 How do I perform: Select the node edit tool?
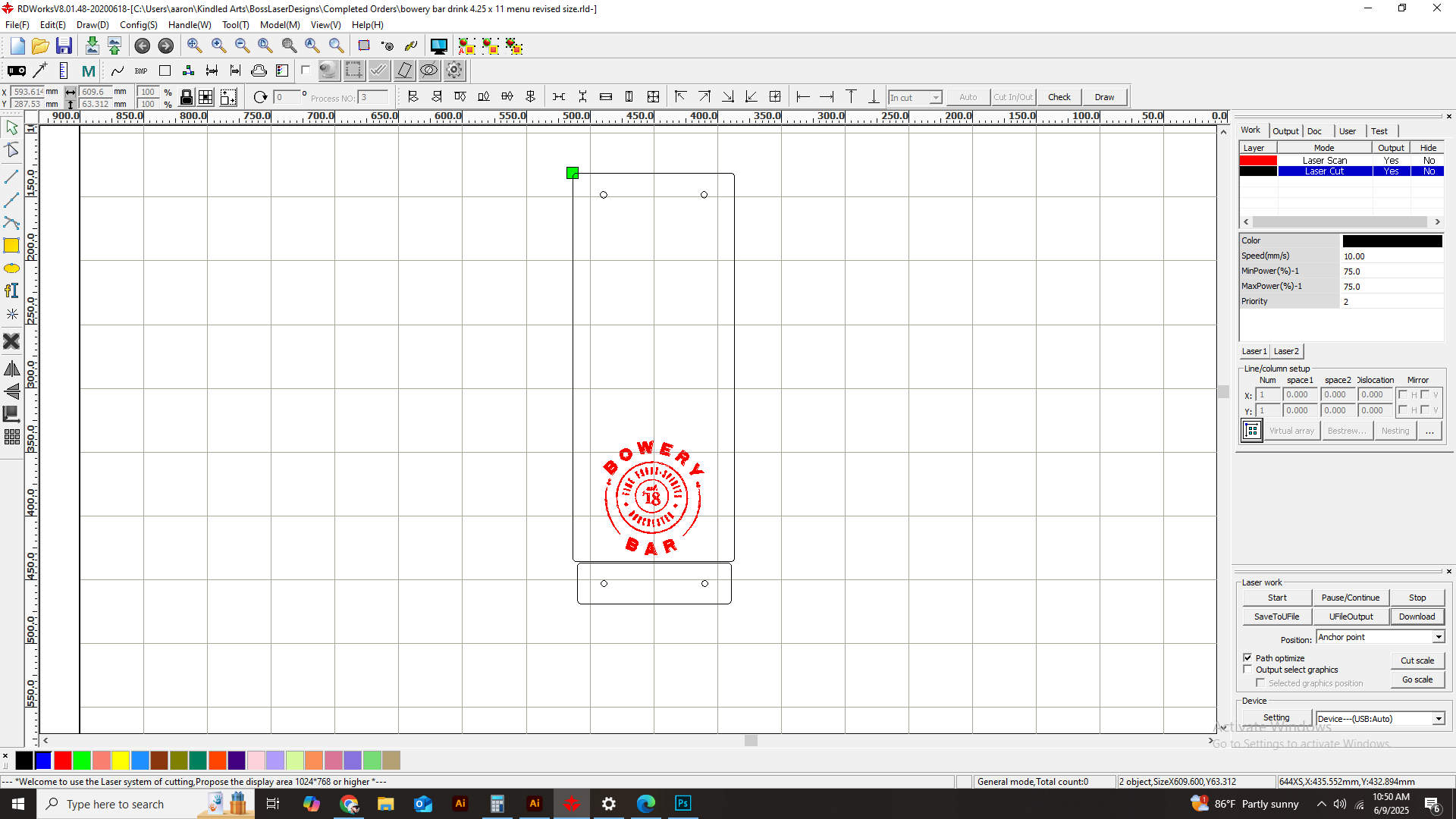11,150
